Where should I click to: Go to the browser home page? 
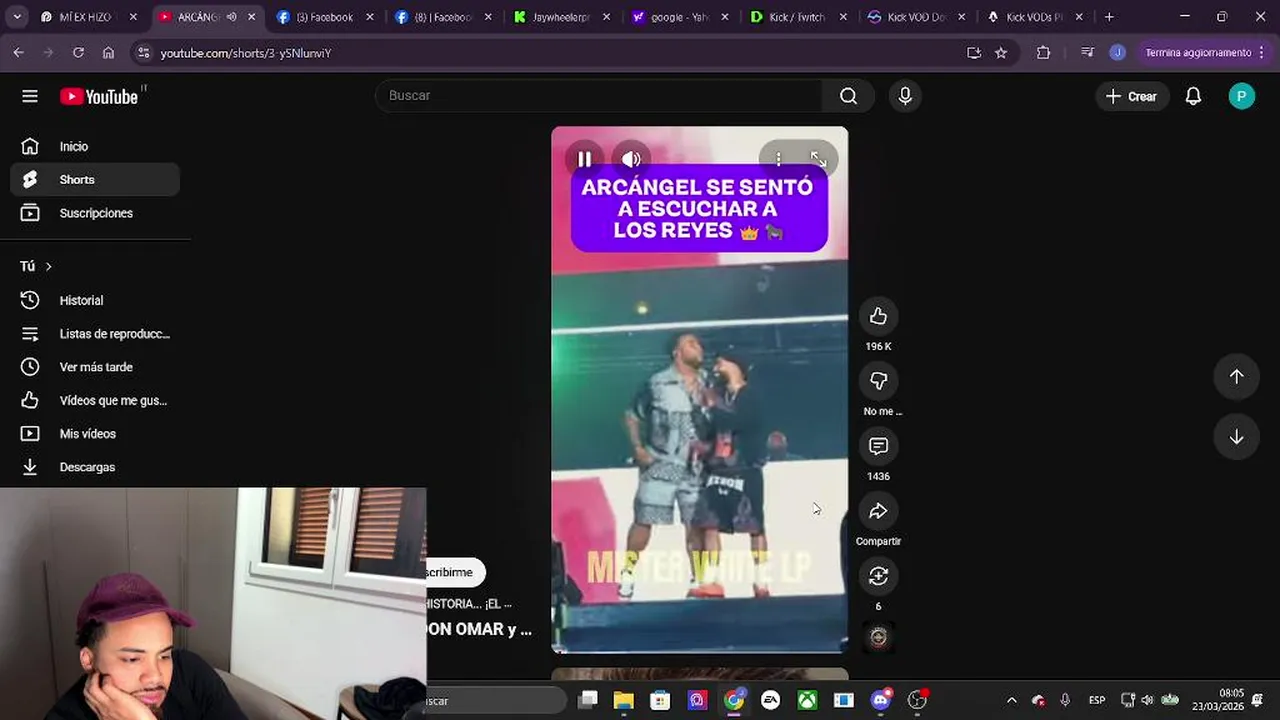[x=108, y=53]
